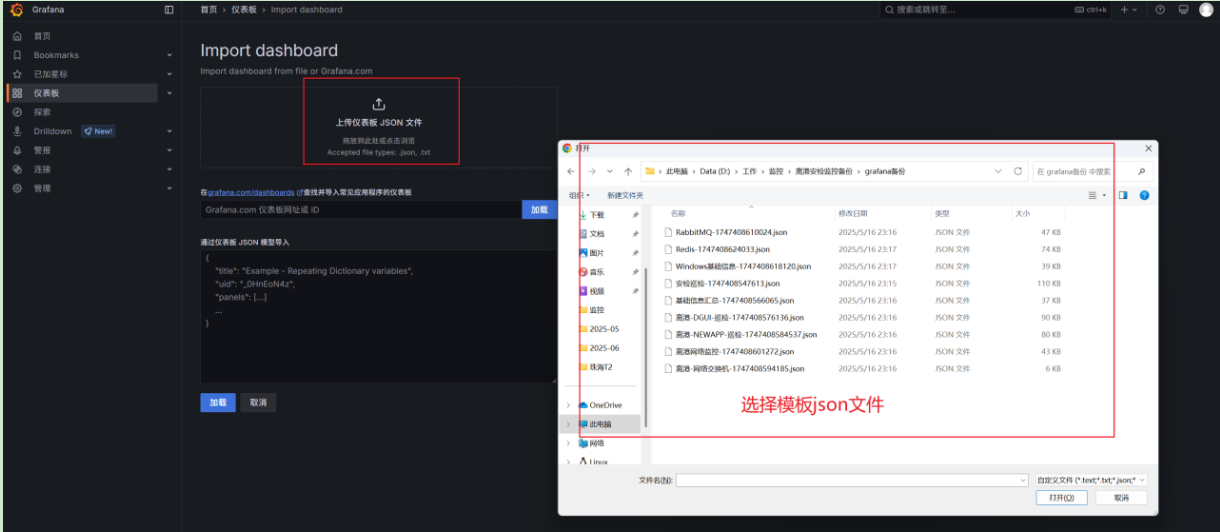Toggle the preview pane icon
1220x532 pixels.
(1123, 195)
